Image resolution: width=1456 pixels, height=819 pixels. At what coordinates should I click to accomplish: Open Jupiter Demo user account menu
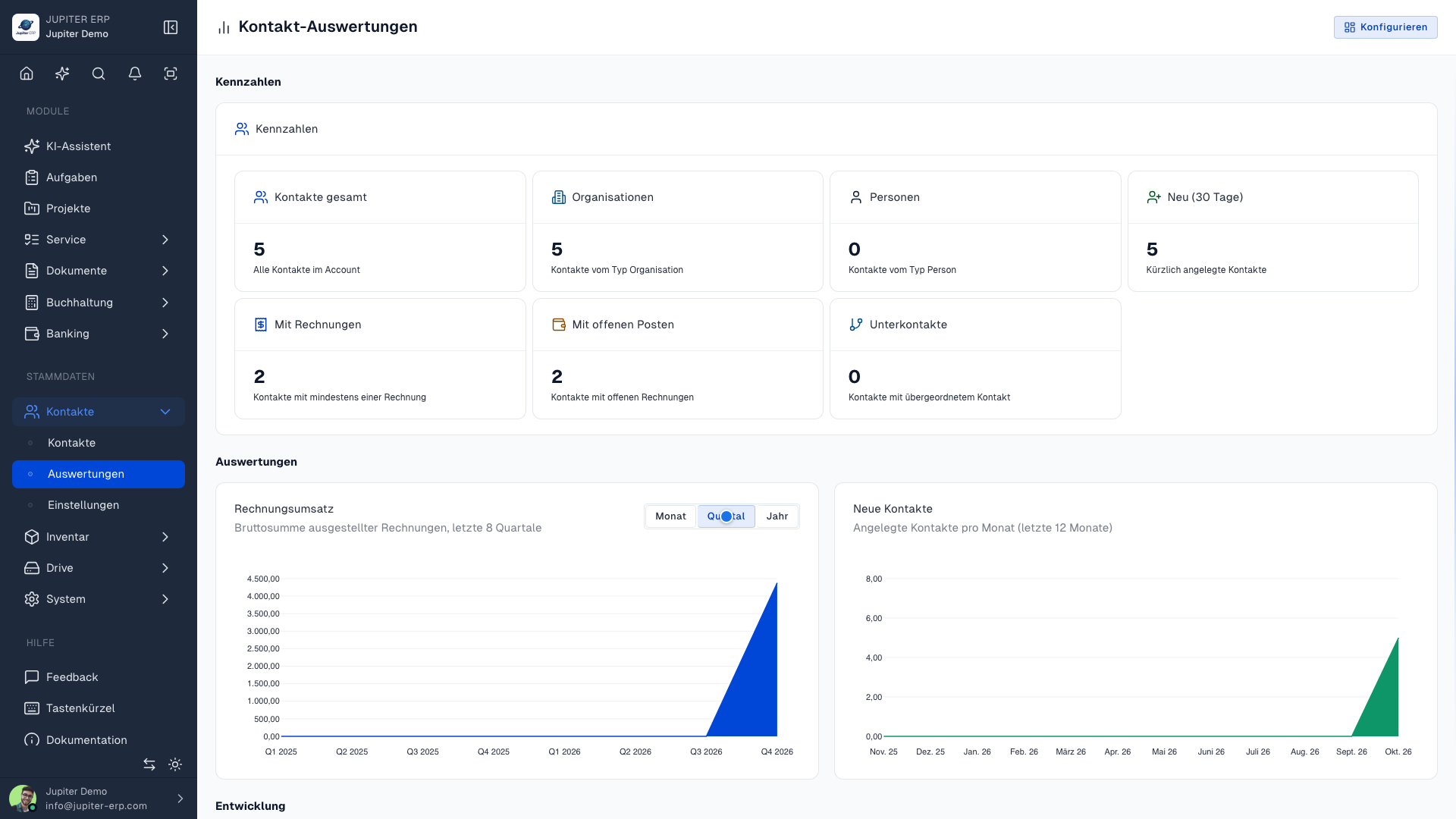[x=99, y=799]
